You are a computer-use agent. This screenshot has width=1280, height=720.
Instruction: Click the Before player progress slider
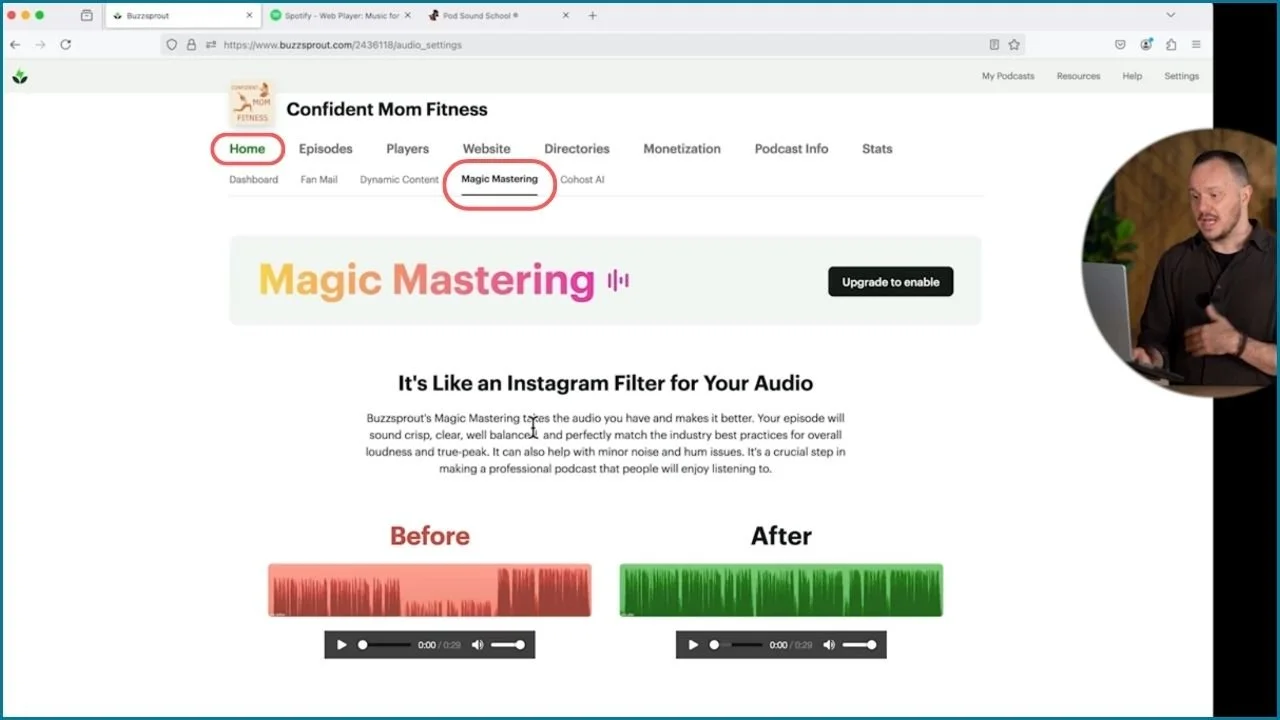tap(384, 645)
